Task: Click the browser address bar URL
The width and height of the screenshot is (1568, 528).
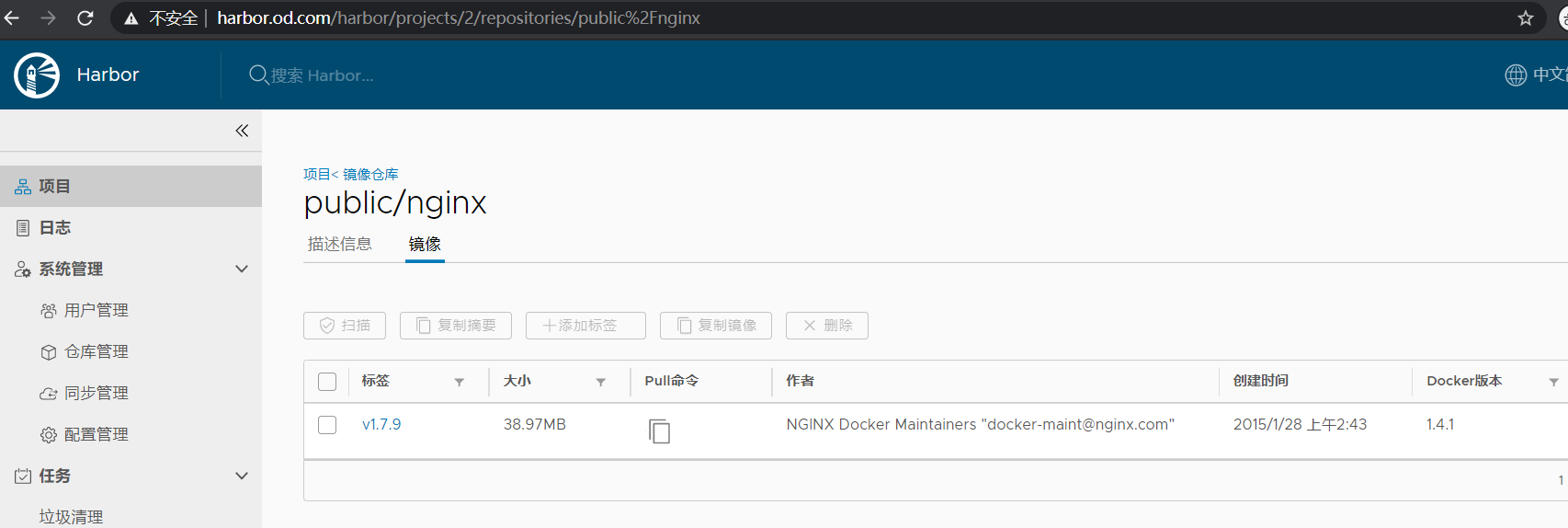Action: pos(459,18)
